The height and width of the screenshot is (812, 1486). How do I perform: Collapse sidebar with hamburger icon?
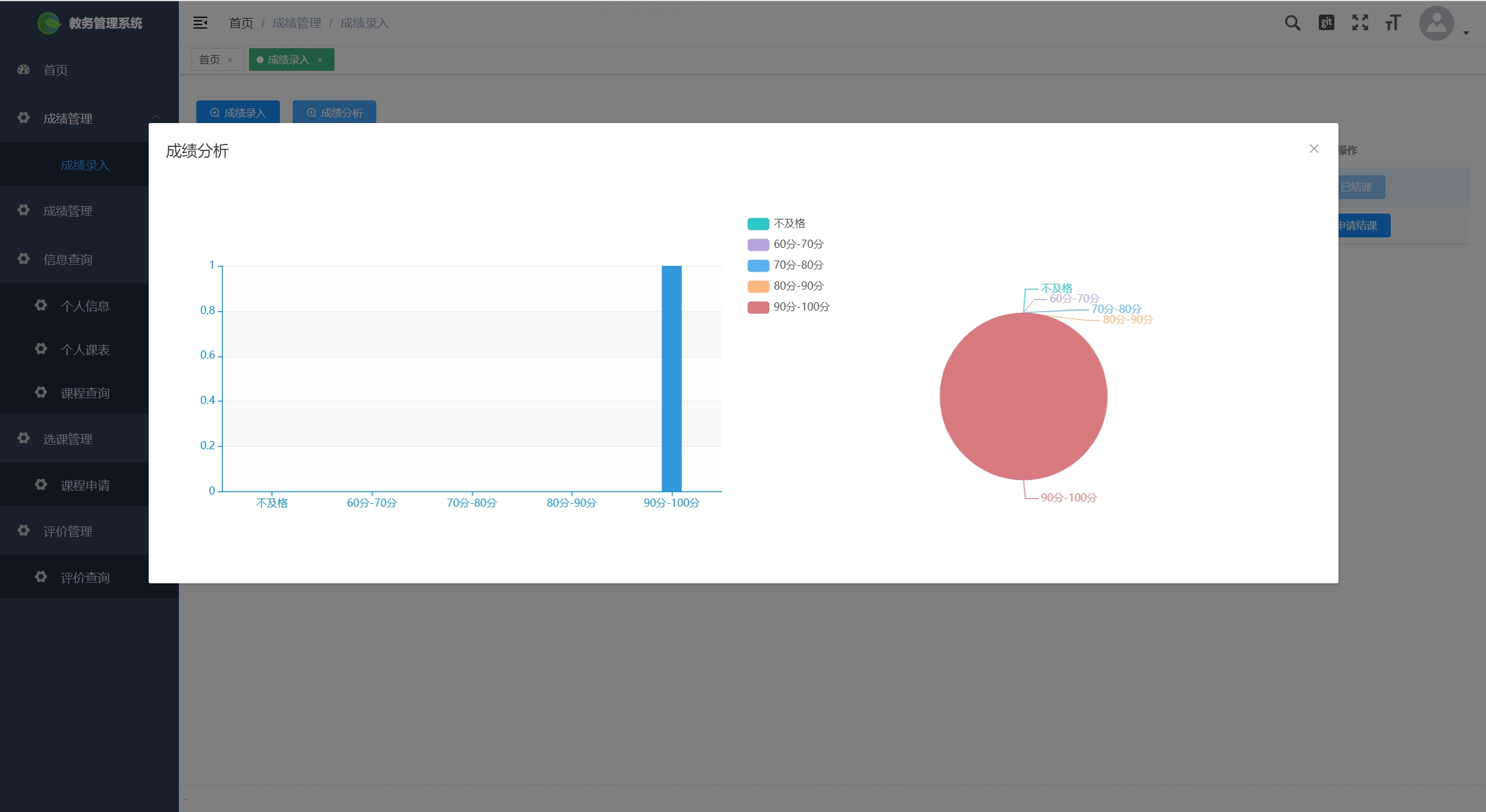(x=200, y=23)
